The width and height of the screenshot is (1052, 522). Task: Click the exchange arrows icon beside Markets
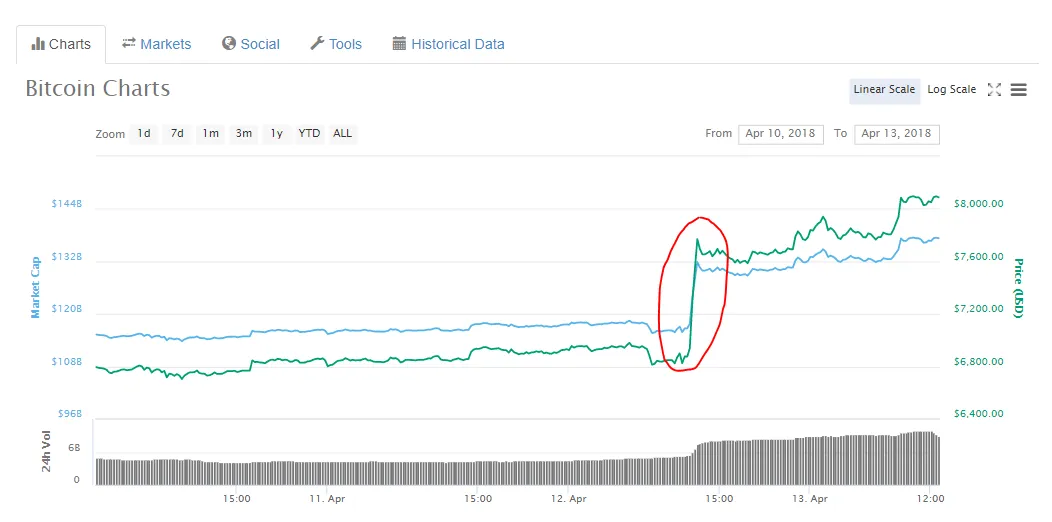(129, 43)
